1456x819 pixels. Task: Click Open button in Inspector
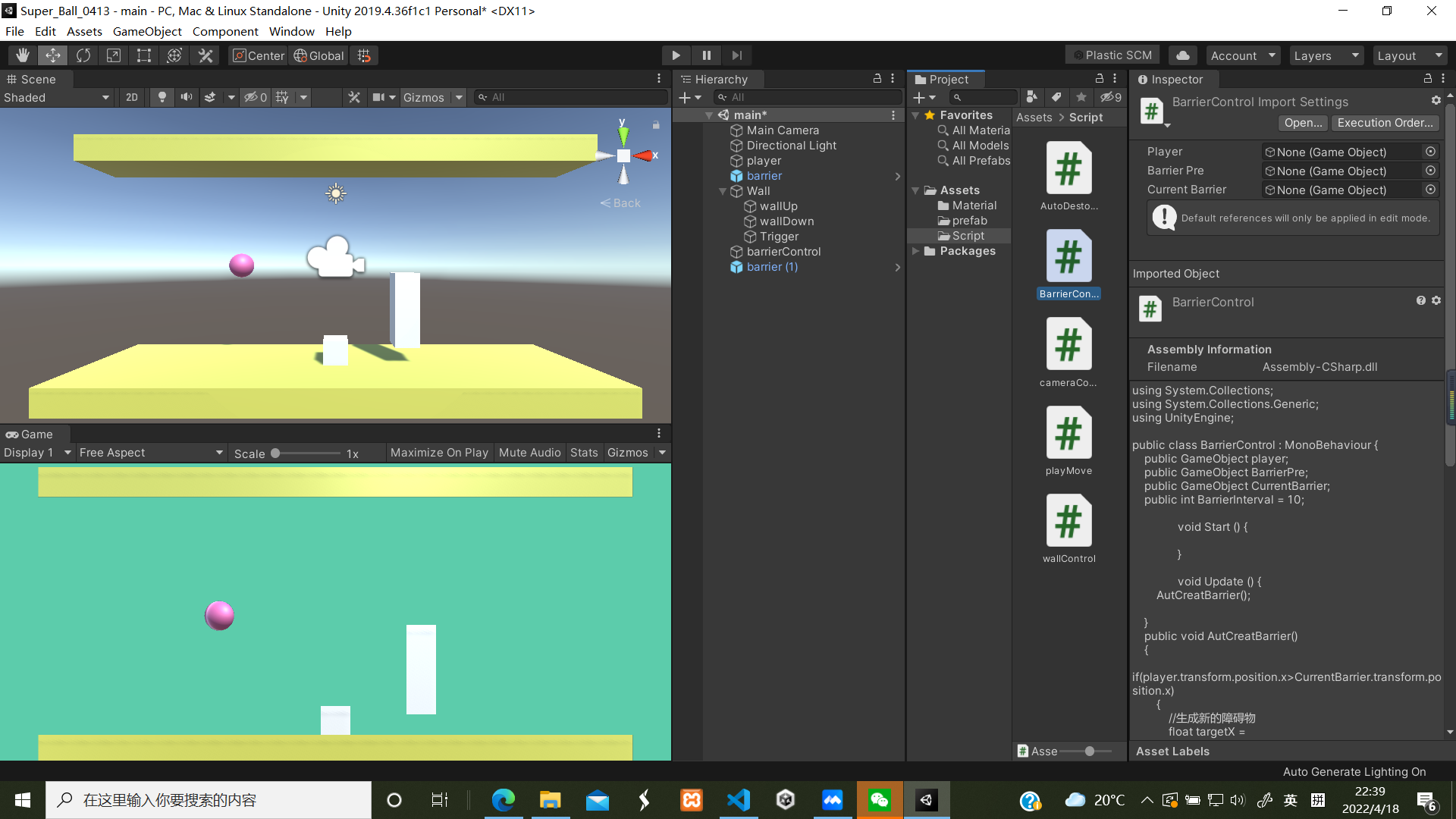(1303, 123)
